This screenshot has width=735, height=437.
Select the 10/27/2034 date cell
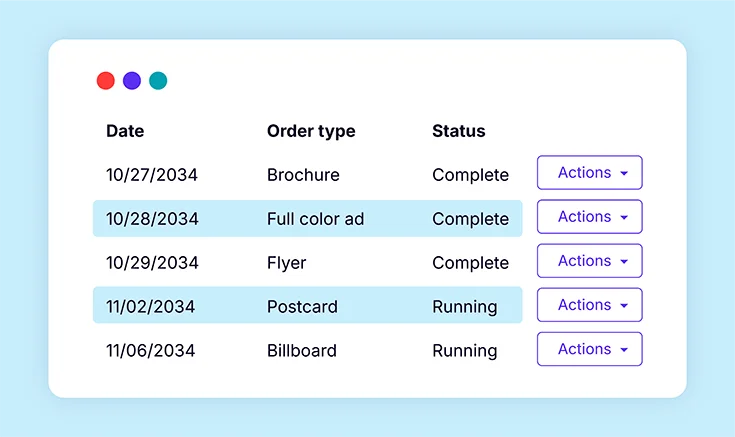pos(152,175)
